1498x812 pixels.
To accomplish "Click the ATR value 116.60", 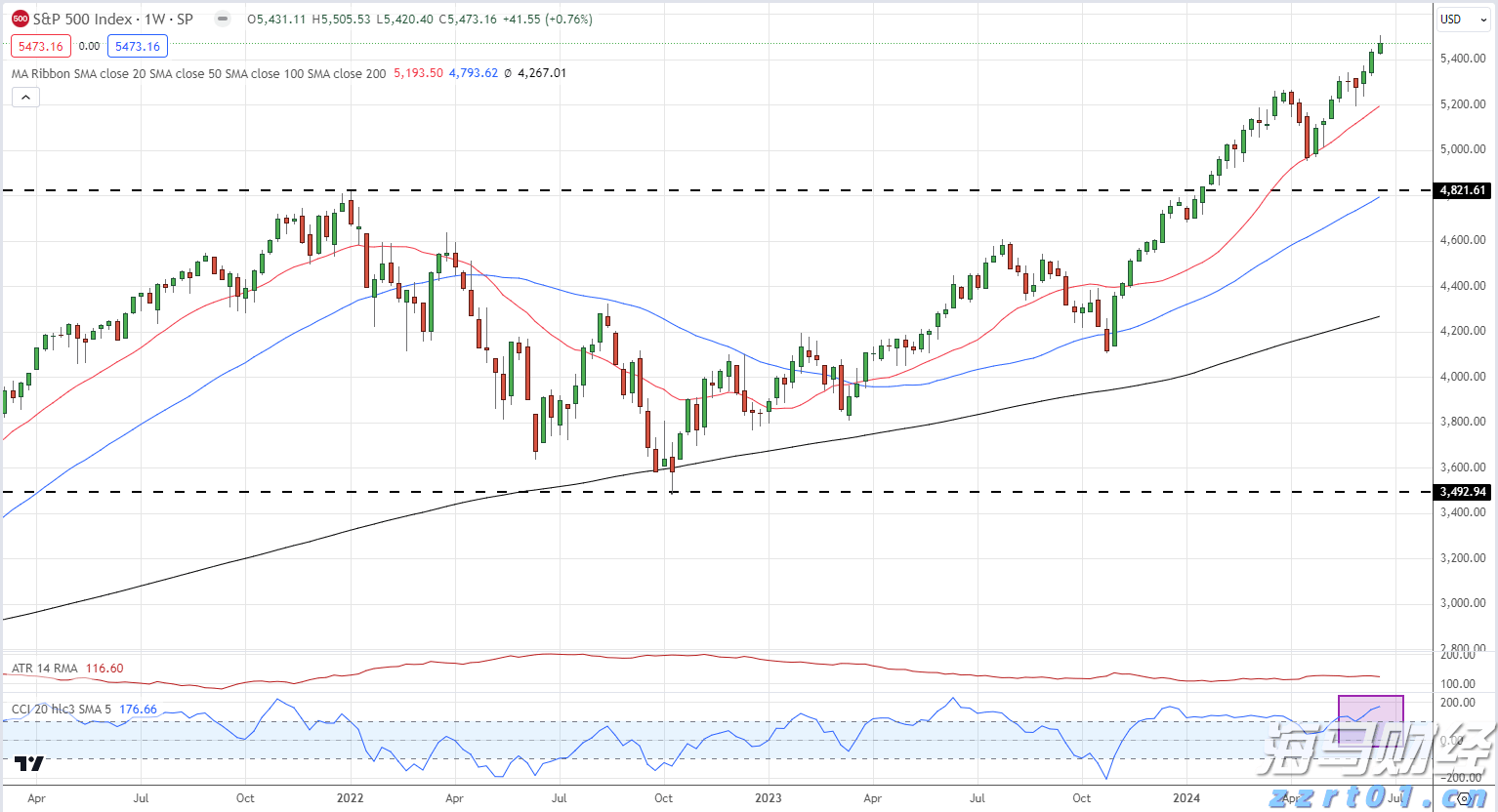I will [104, 669].
